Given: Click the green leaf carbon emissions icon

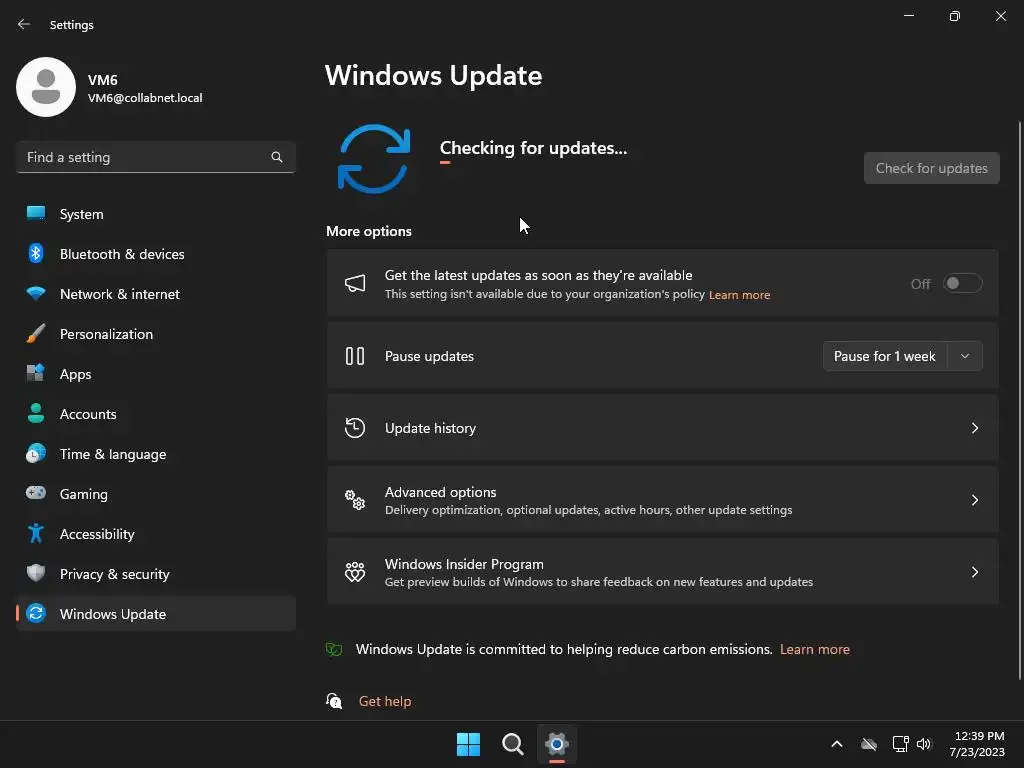Looking at the screenshot, I should 334,649.
